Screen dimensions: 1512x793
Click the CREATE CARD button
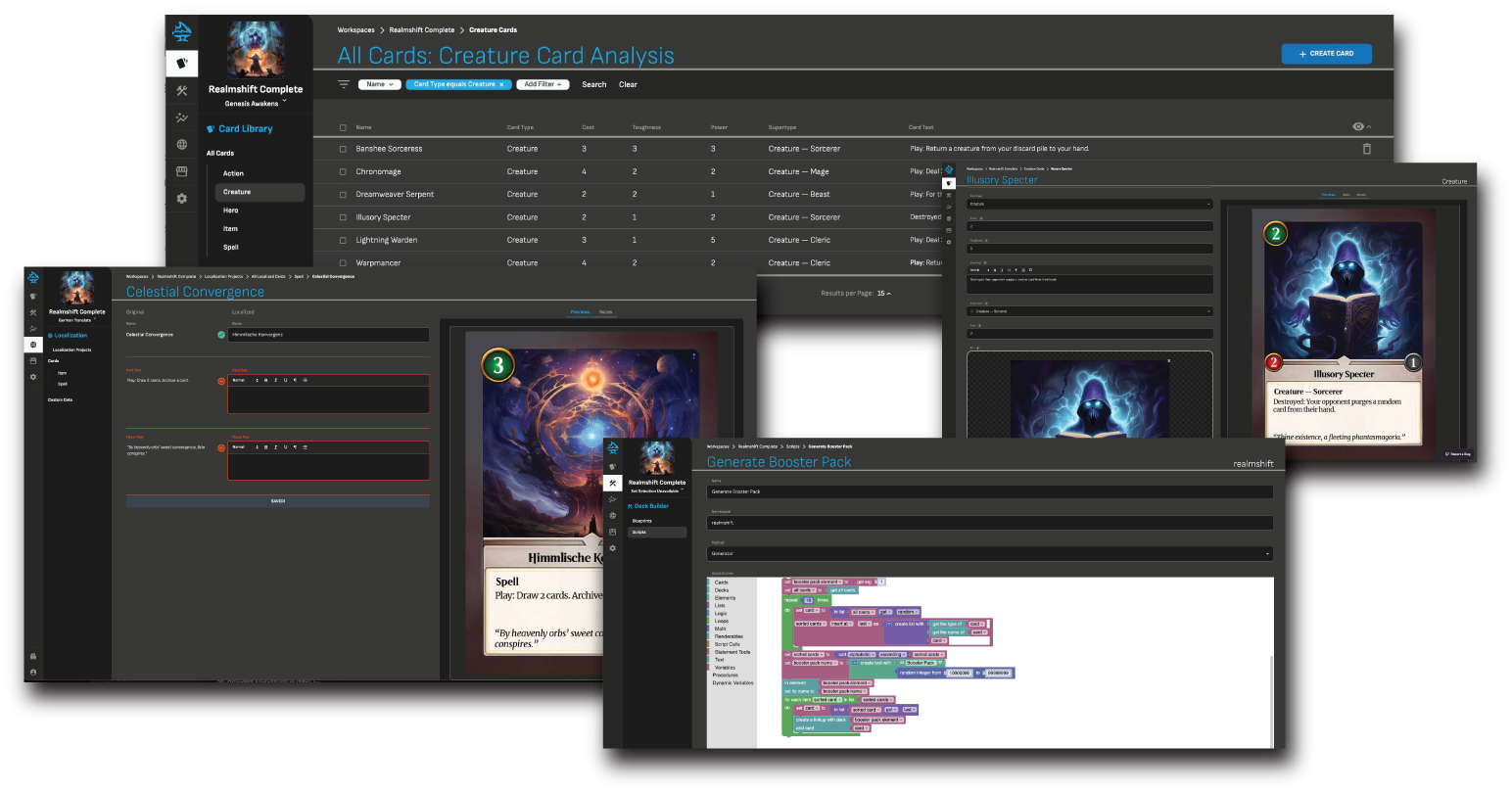1327,54
